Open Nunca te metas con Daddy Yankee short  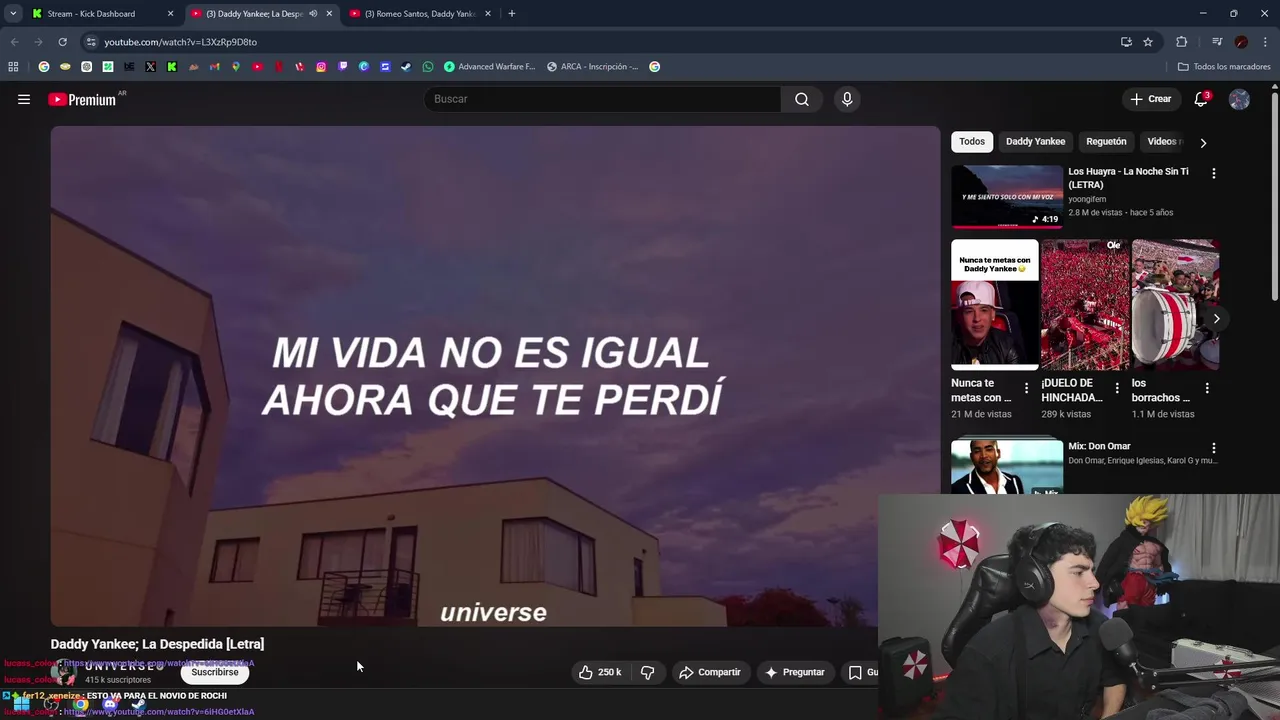[995, 305]
